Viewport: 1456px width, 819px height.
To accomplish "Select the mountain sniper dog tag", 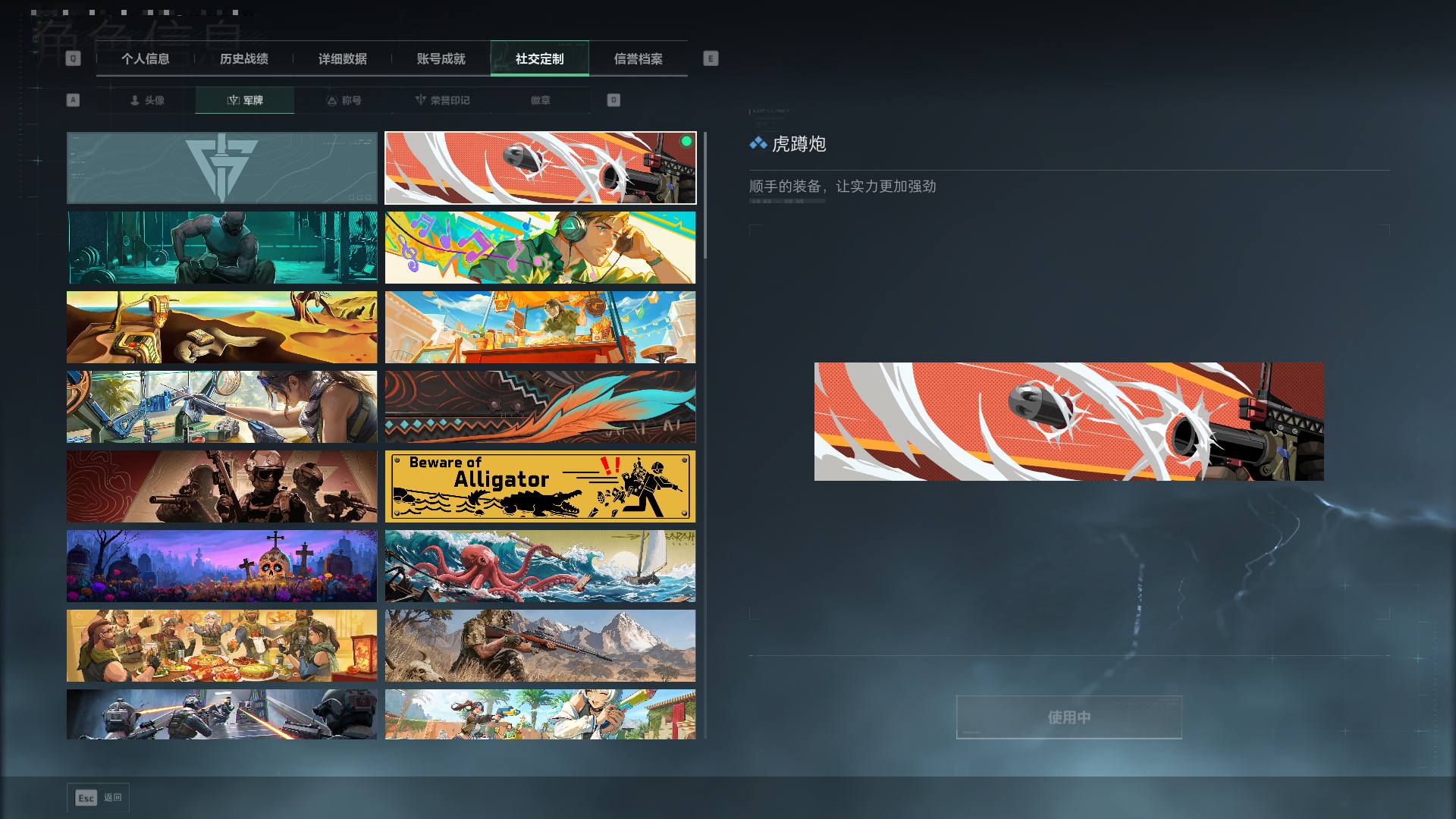I will coord(540,646).
